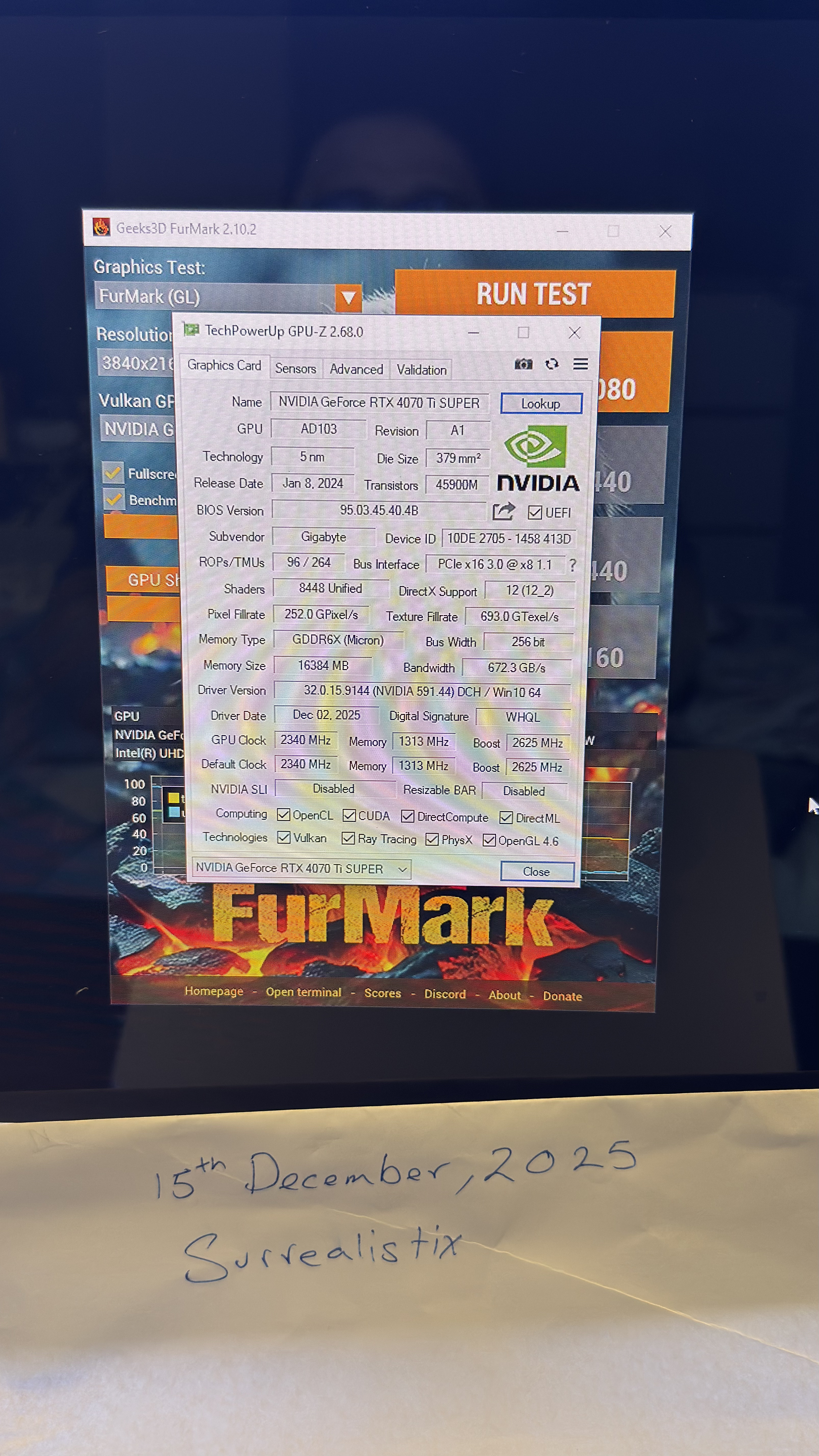Open the Scores link in FurMark

point(383,993)
